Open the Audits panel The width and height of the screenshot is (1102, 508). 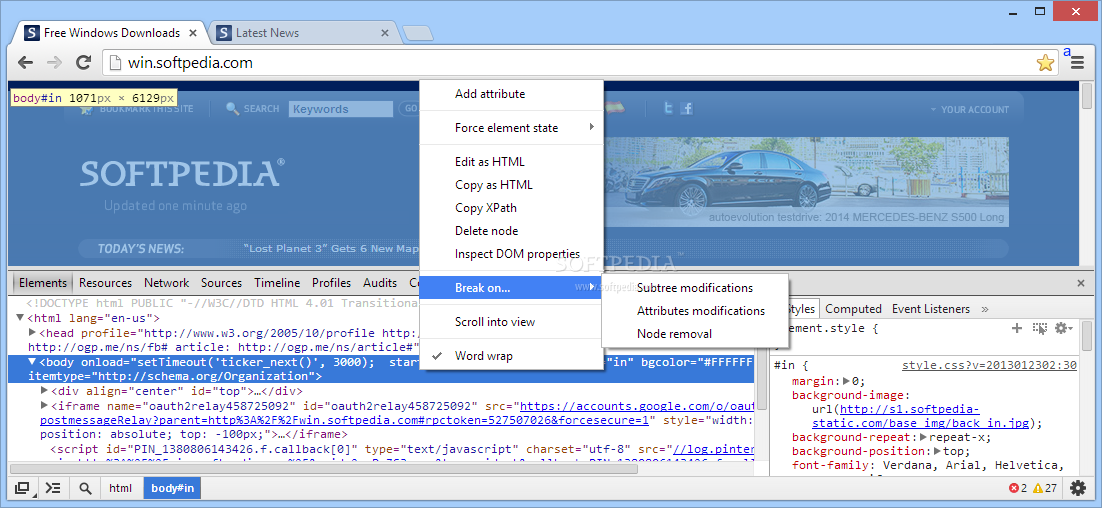click(x=380, y=283)
